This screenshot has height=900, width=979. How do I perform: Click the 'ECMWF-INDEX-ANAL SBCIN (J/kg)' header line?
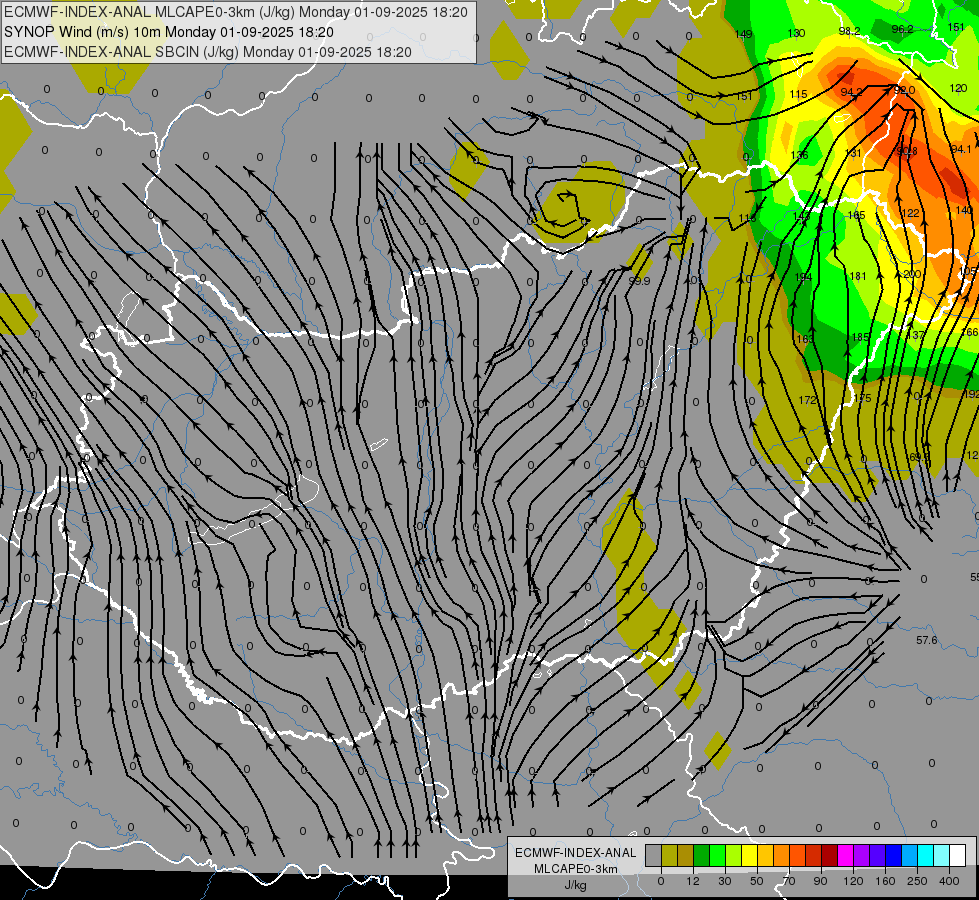point(208,52)
